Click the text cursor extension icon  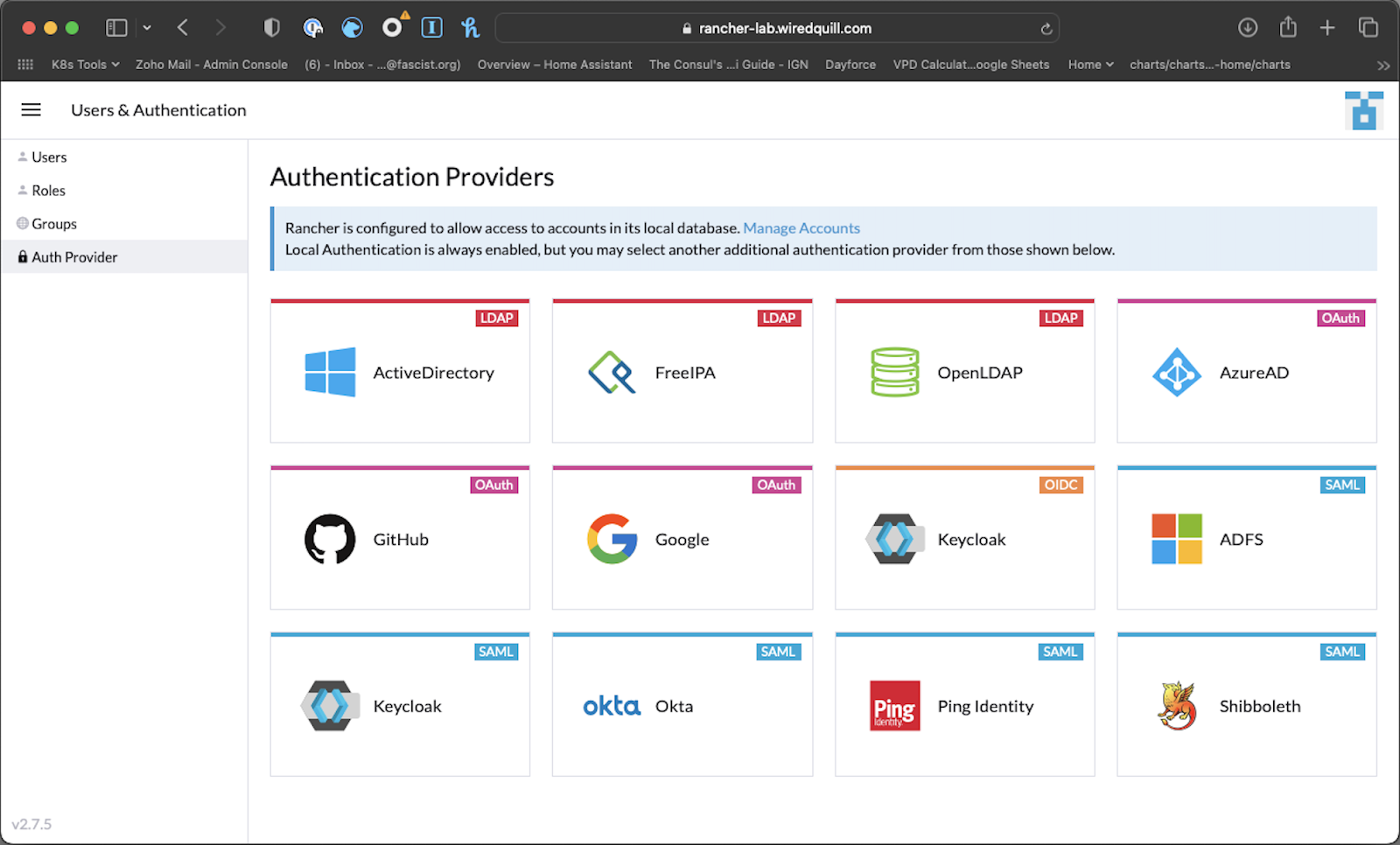[431, 28]
